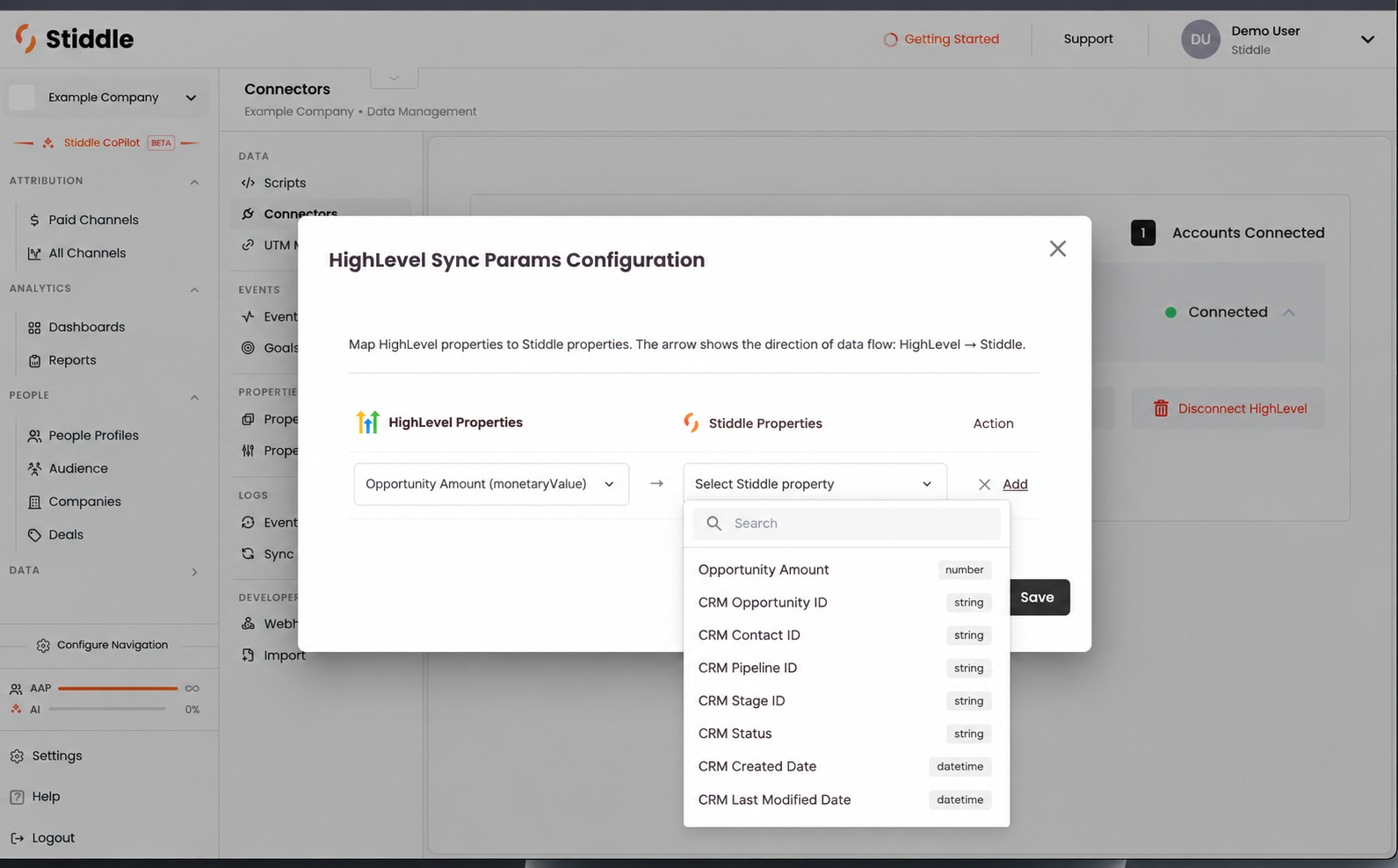Open Paid Channels dollar icon

tap(34, 221)
